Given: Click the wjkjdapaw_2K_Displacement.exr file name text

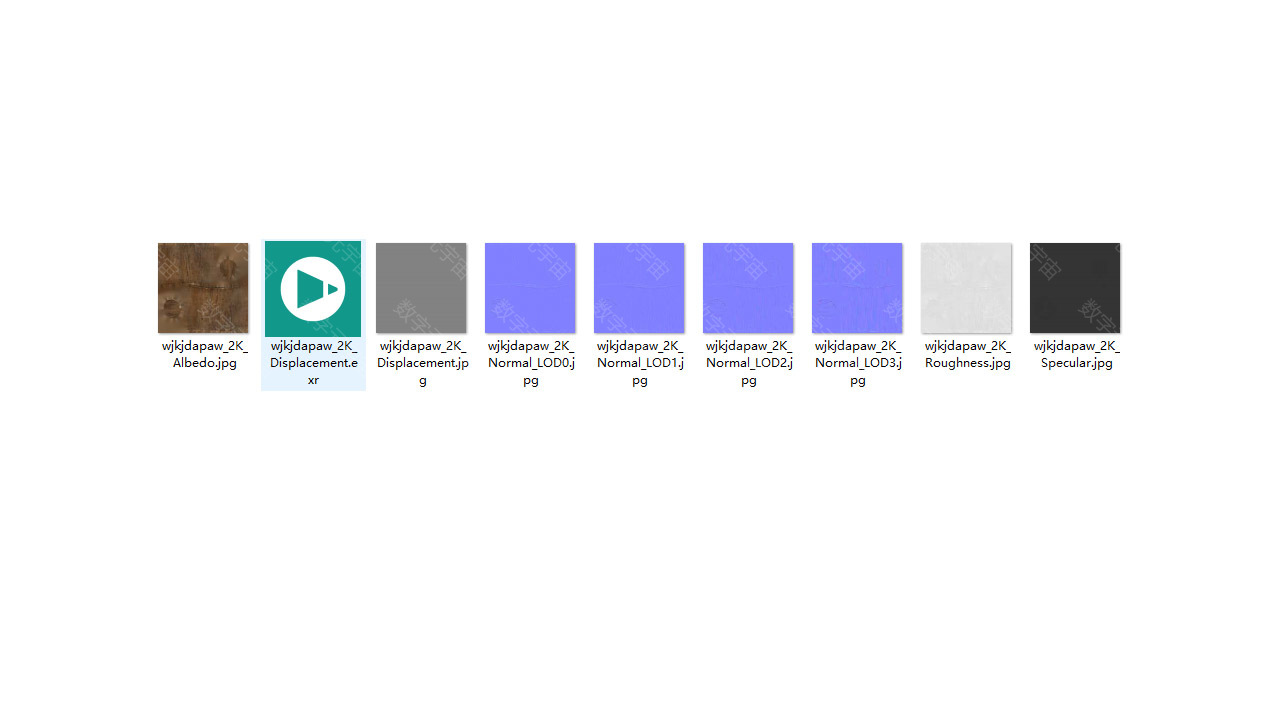Looking at the screenshot, I should tap(313, 363).
